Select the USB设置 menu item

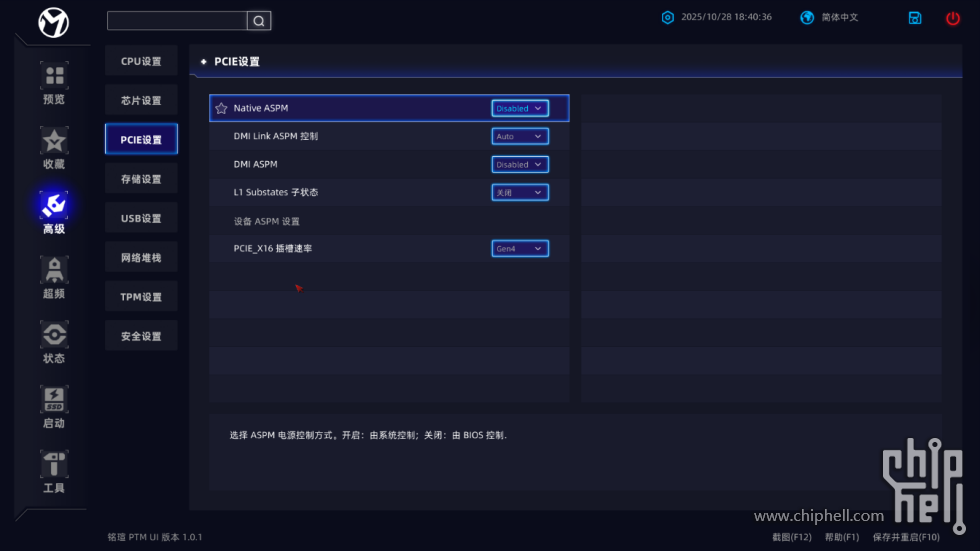coord(141,218)
